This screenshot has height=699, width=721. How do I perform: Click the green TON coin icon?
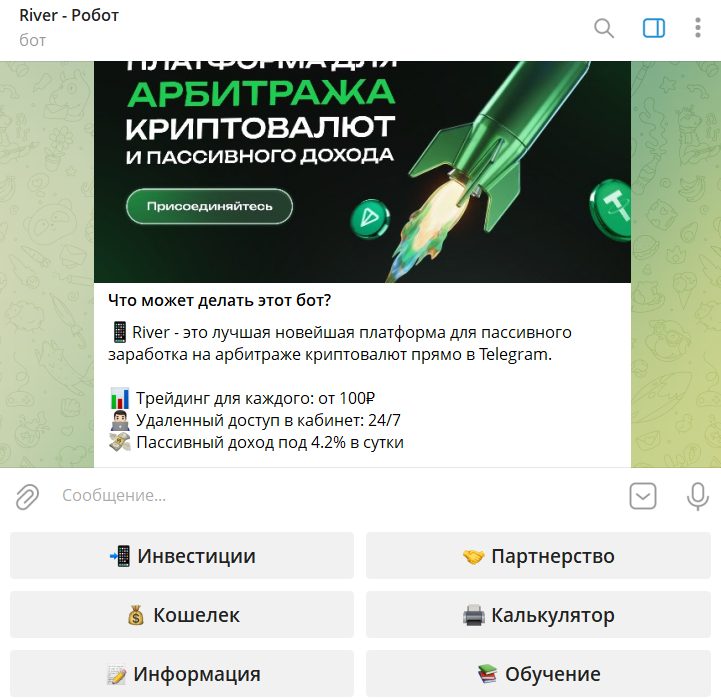(370, 218)
